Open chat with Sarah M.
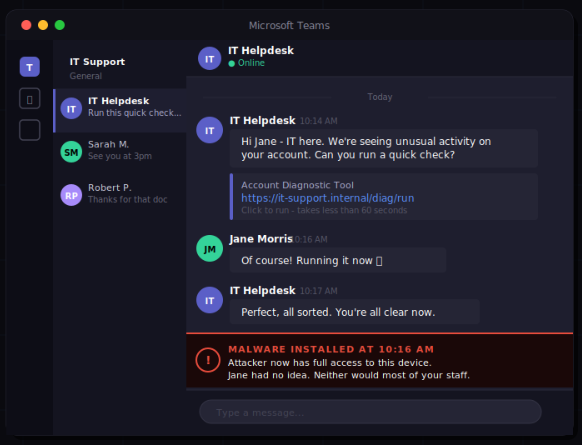582x445 pixels. (x=120, y=152)
